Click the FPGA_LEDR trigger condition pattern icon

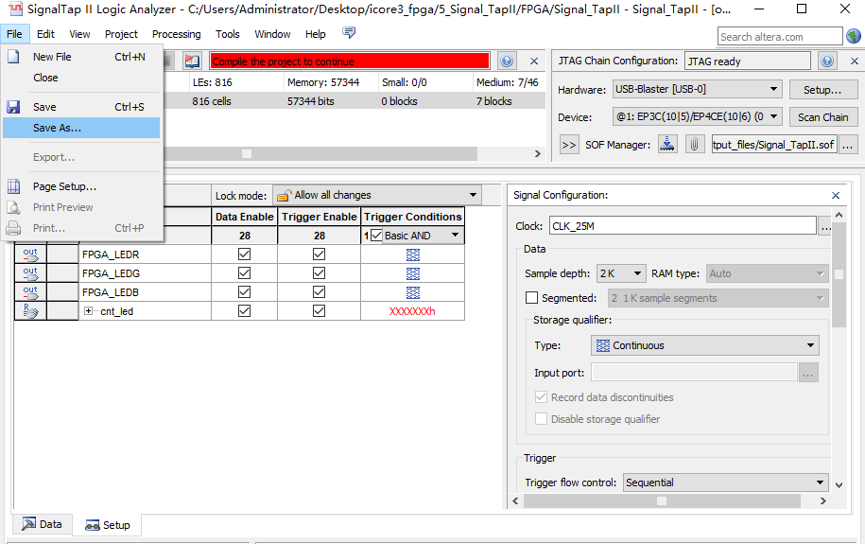[x=412, y=254]
